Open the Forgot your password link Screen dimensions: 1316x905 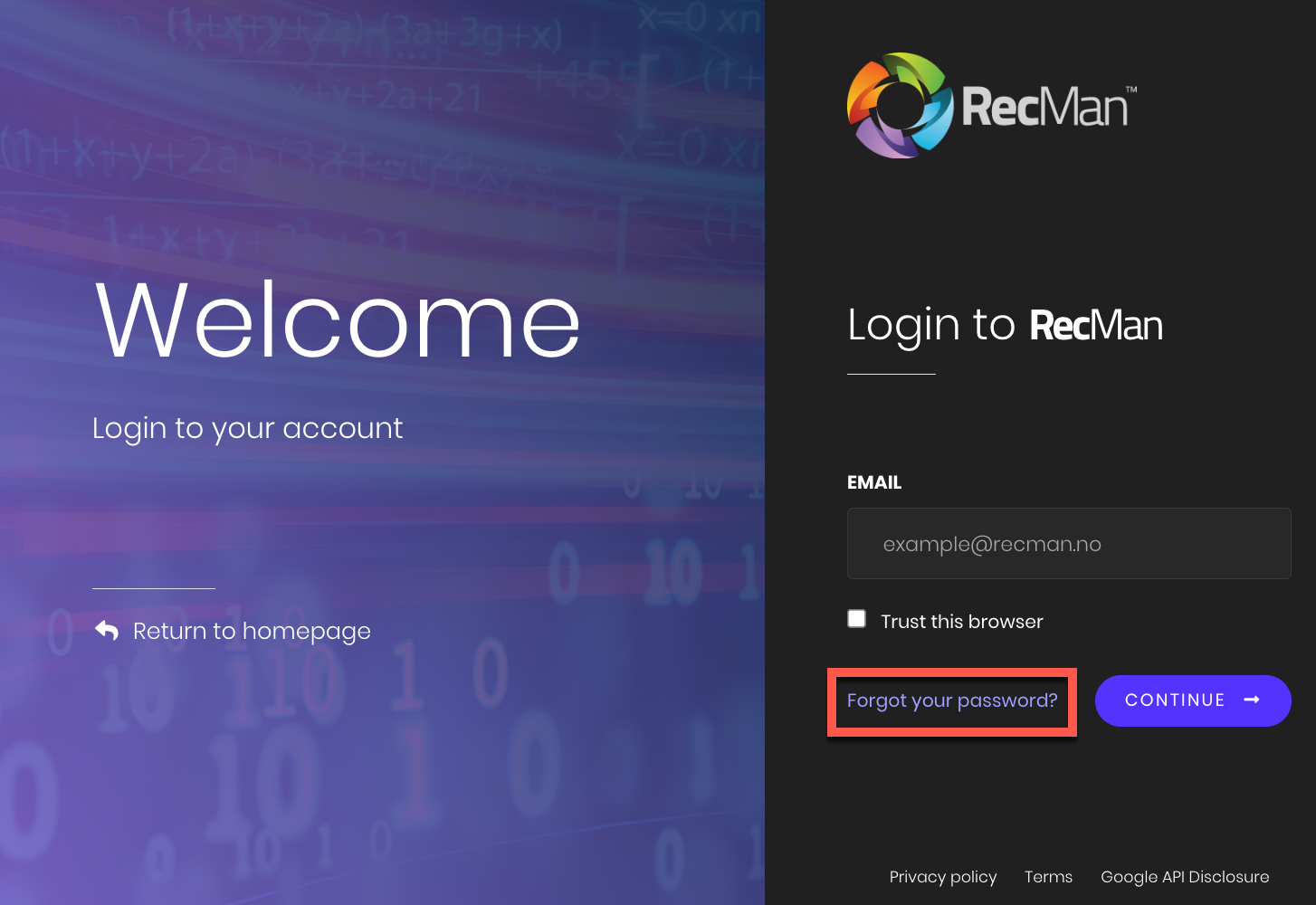951,700
